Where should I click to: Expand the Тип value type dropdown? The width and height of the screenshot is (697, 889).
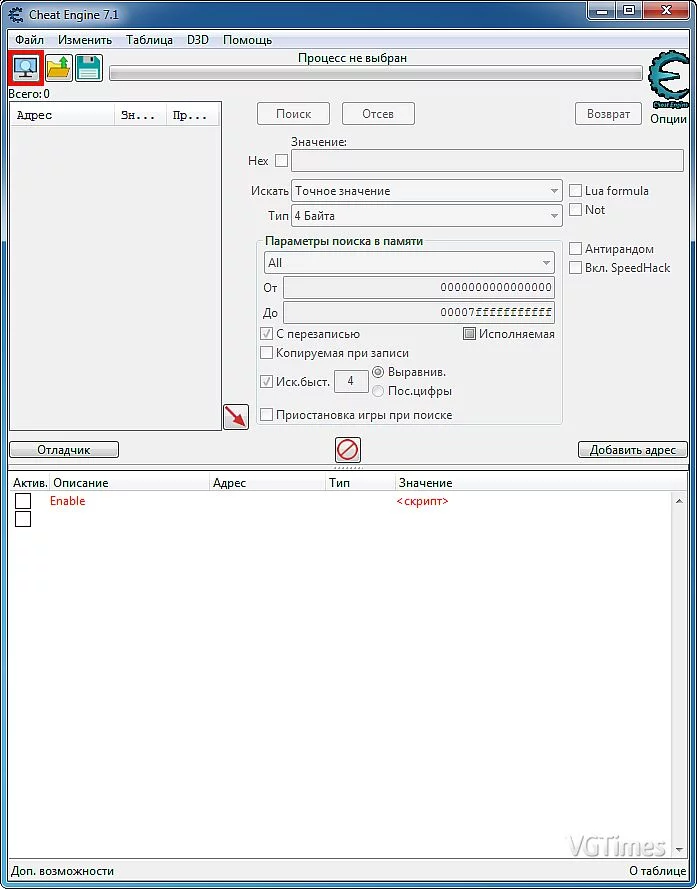pos(426,216)
